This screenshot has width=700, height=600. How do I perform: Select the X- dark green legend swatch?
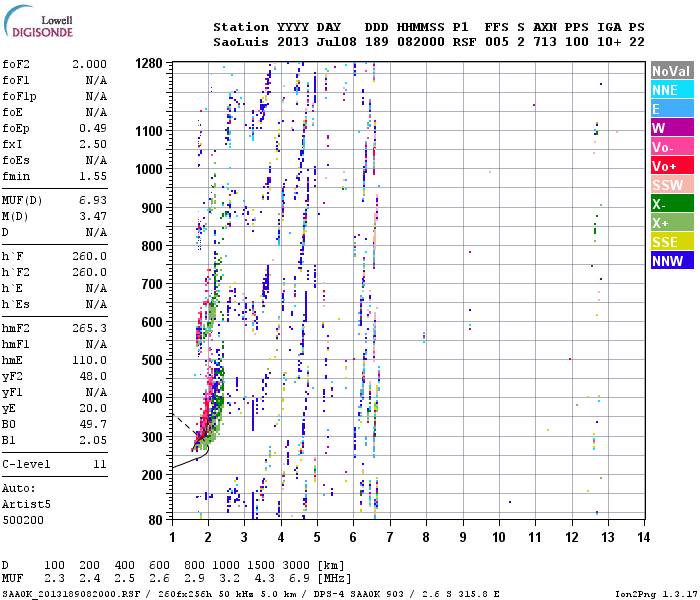[672, 204]
